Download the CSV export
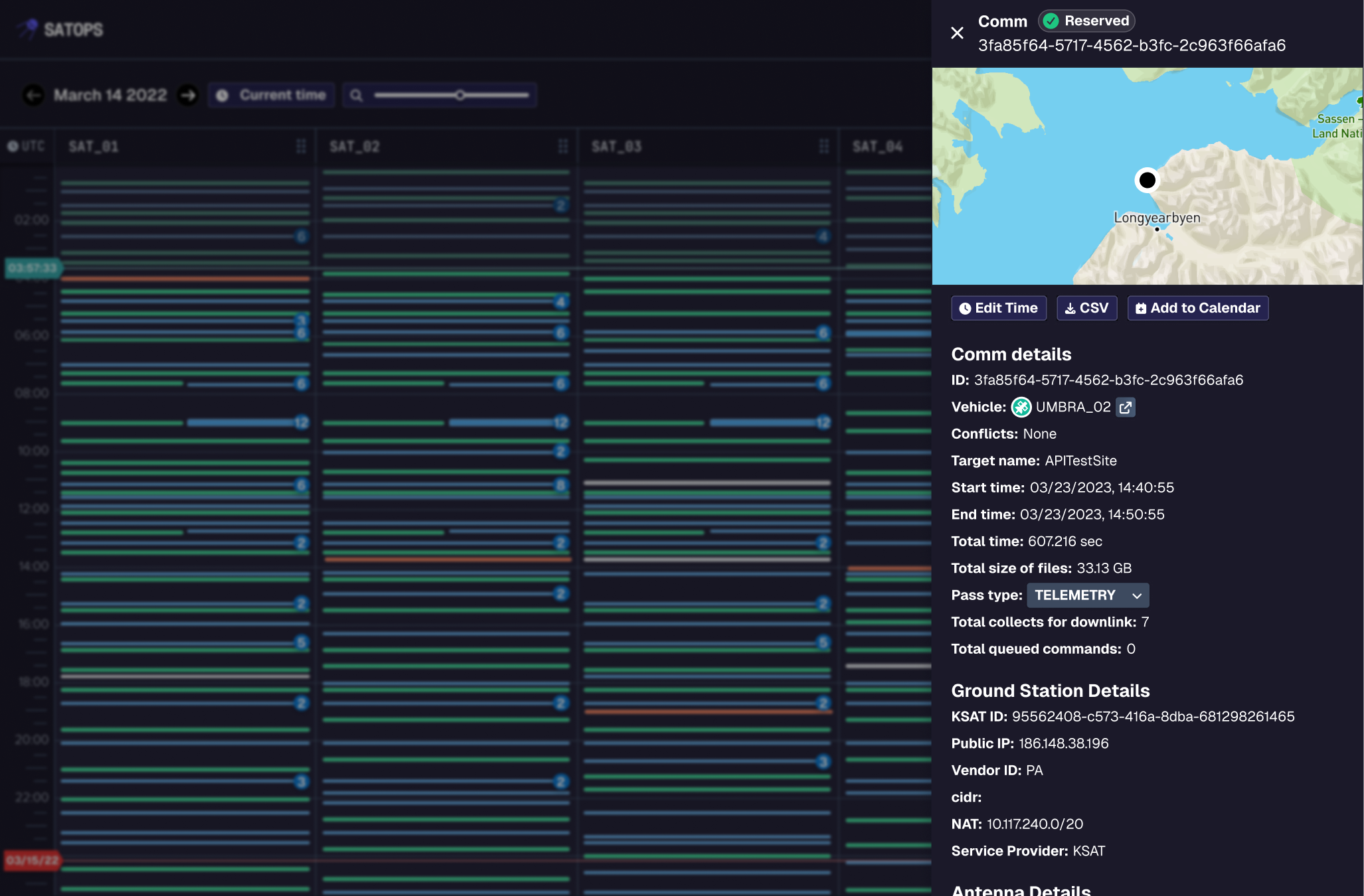Screen dimensions: 1364x896 [x=1086, y=308]
